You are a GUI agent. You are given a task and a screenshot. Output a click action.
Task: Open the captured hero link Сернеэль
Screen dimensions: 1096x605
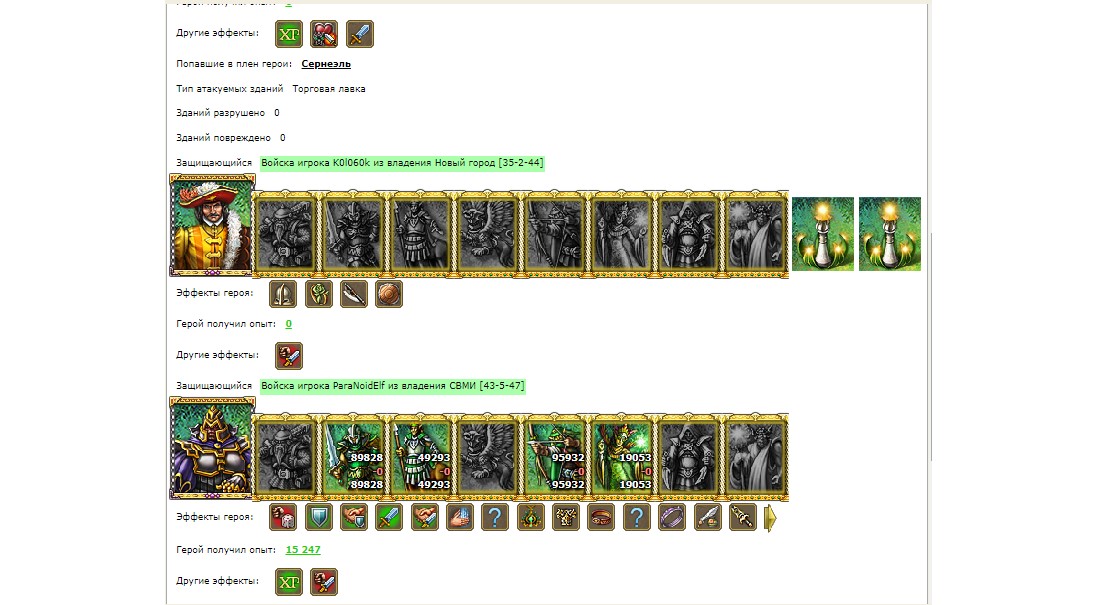coord(326,64)
